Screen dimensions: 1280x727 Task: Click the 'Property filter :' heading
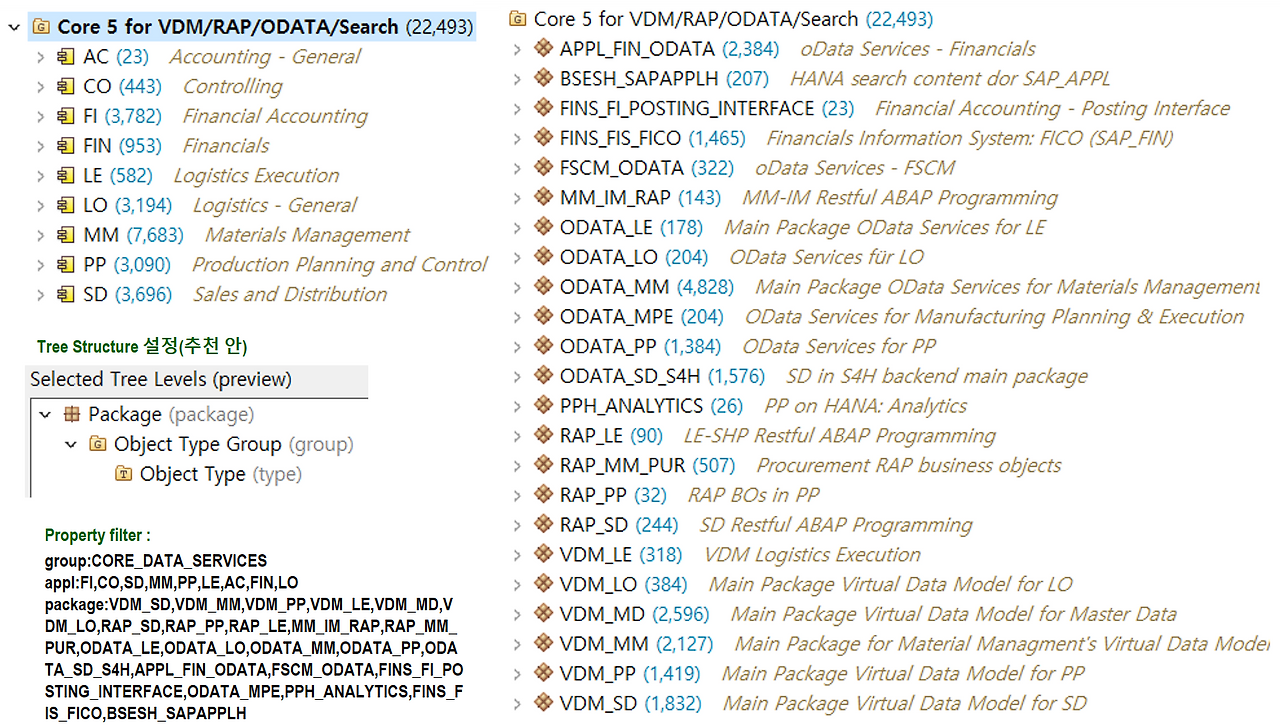[98, 536]
